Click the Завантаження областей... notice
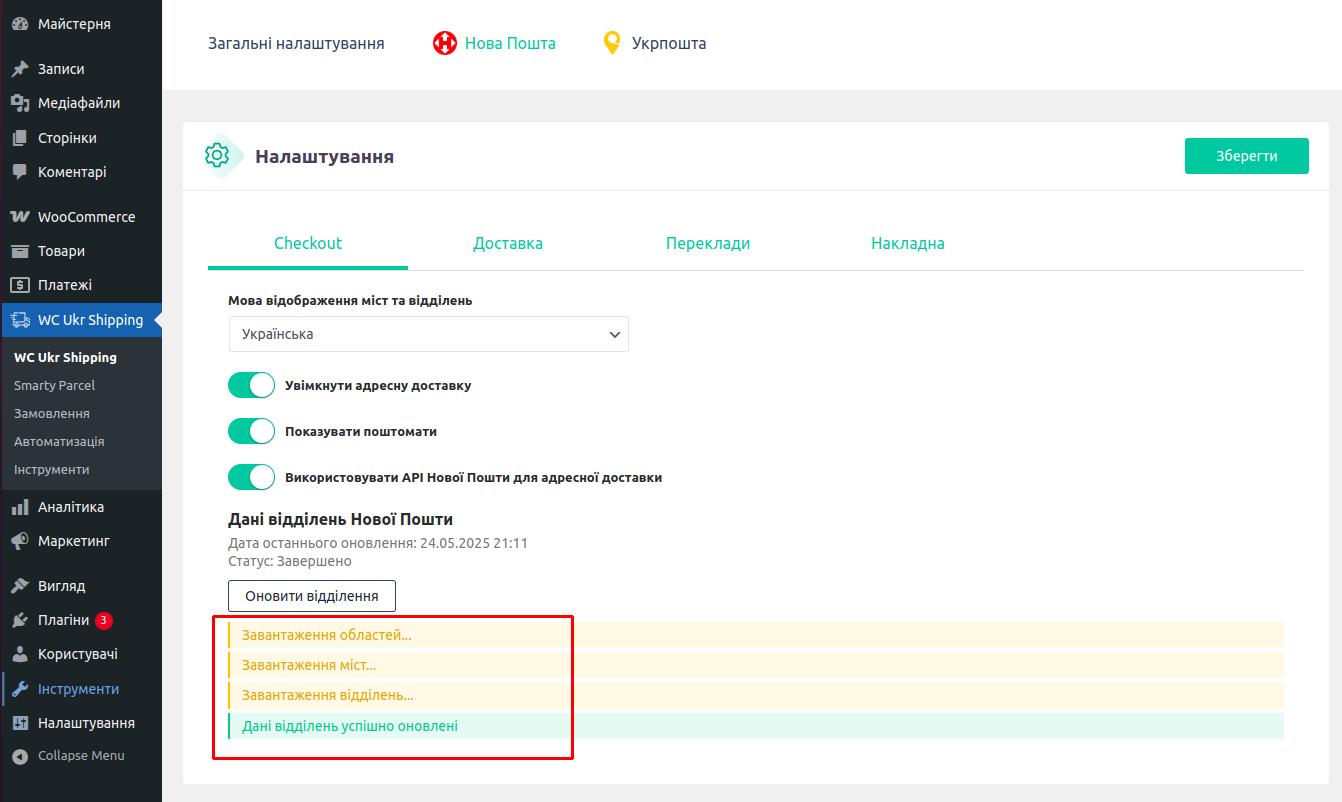The height and width of the screenshot is (802, 1342). coord(755,635)
